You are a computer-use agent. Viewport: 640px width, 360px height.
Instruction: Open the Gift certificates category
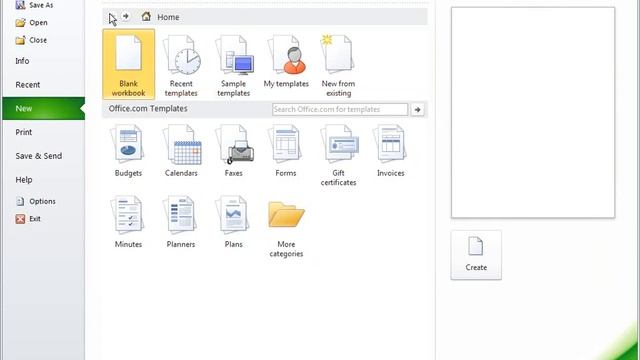click(x=338, y=155)
